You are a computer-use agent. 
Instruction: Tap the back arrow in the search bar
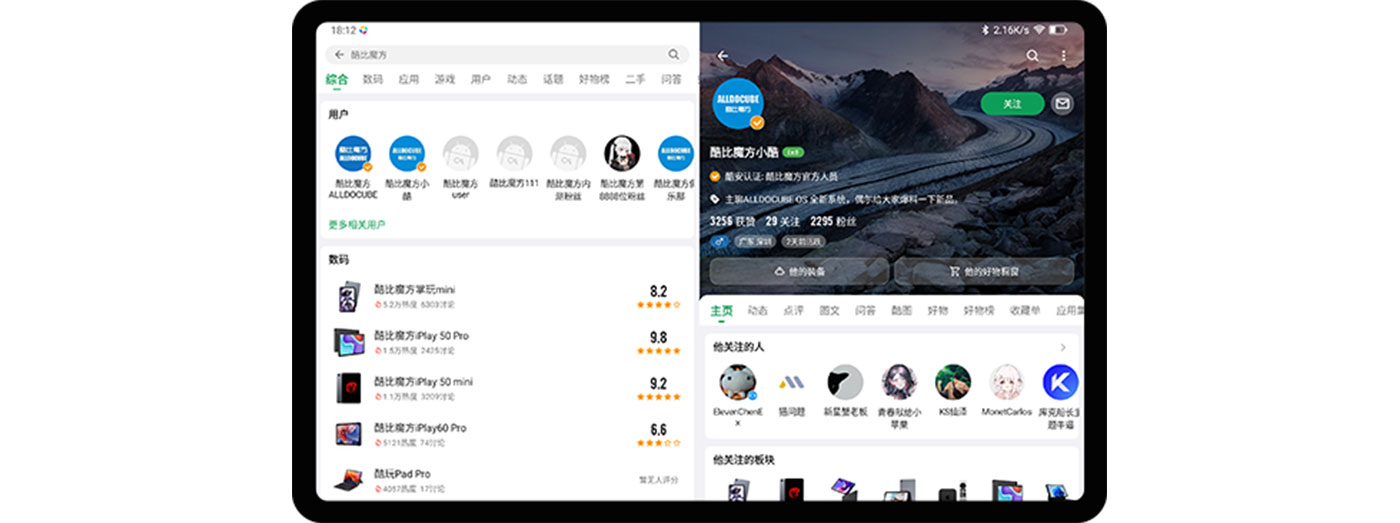click(339, 54)
